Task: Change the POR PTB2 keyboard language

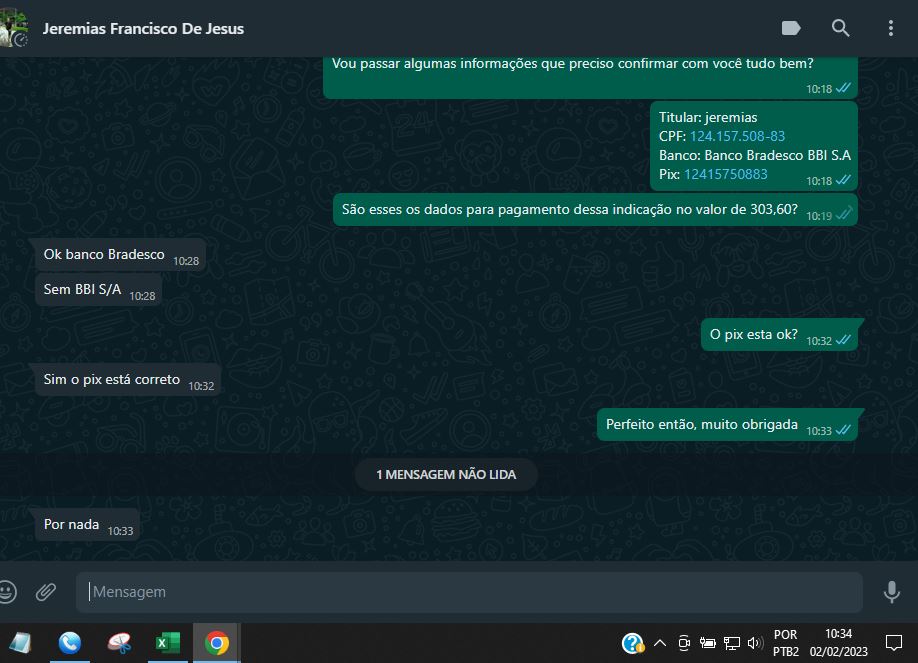Action: pyautogui.click(x=786, y=643)
